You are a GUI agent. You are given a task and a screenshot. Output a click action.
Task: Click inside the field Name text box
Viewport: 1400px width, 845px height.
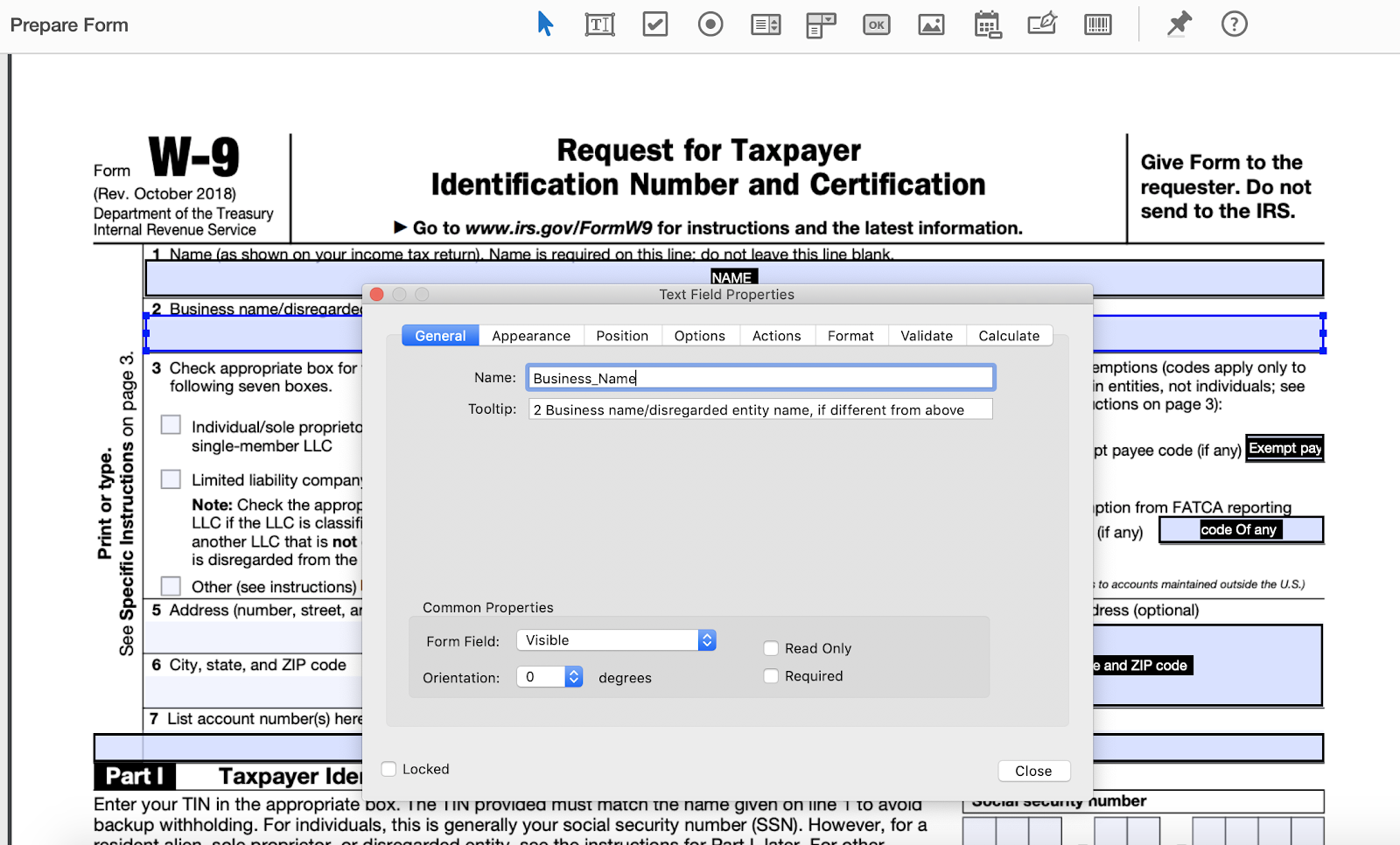pyautogui.click(x=759, y=377)
